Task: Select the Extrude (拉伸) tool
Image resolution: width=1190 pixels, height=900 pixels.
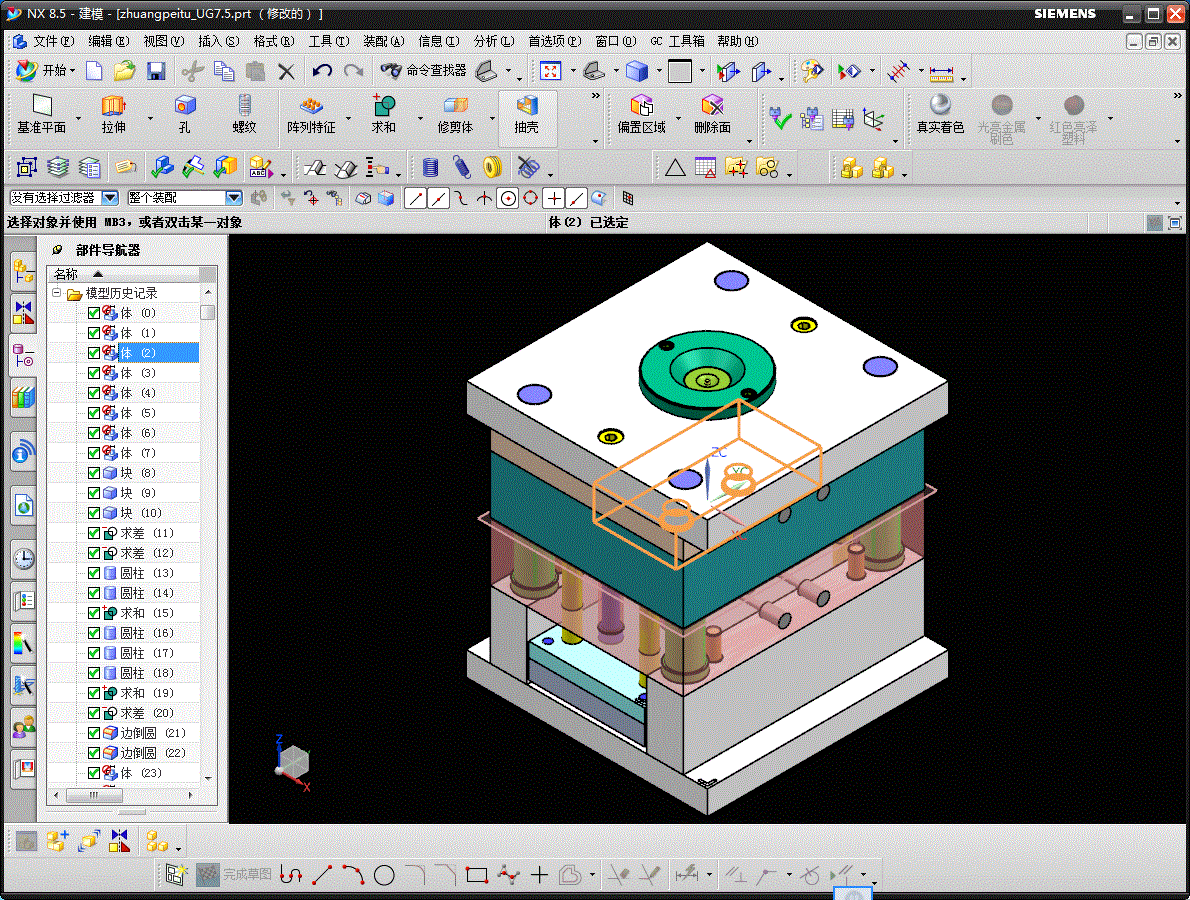Action: [113, 115]
